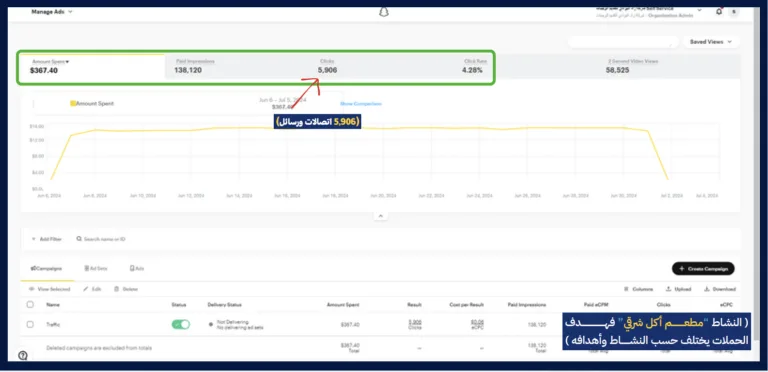
Task: Sort the table by the Name column header
Action: (x=52, y=304)
